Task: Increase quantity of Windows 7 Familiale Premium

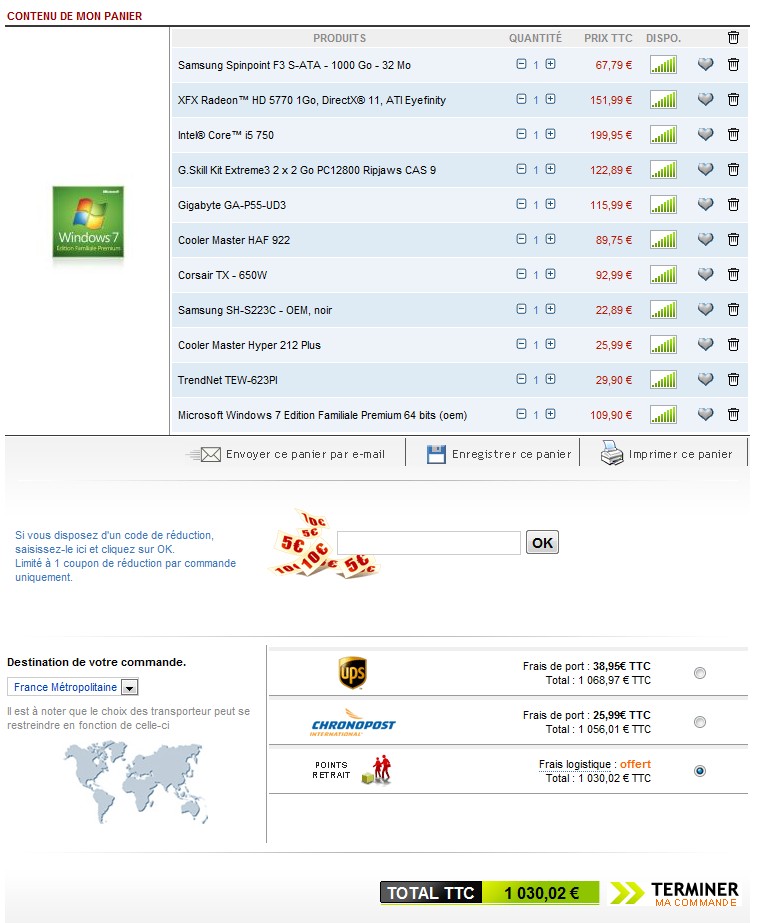Action: coord(550,415)
